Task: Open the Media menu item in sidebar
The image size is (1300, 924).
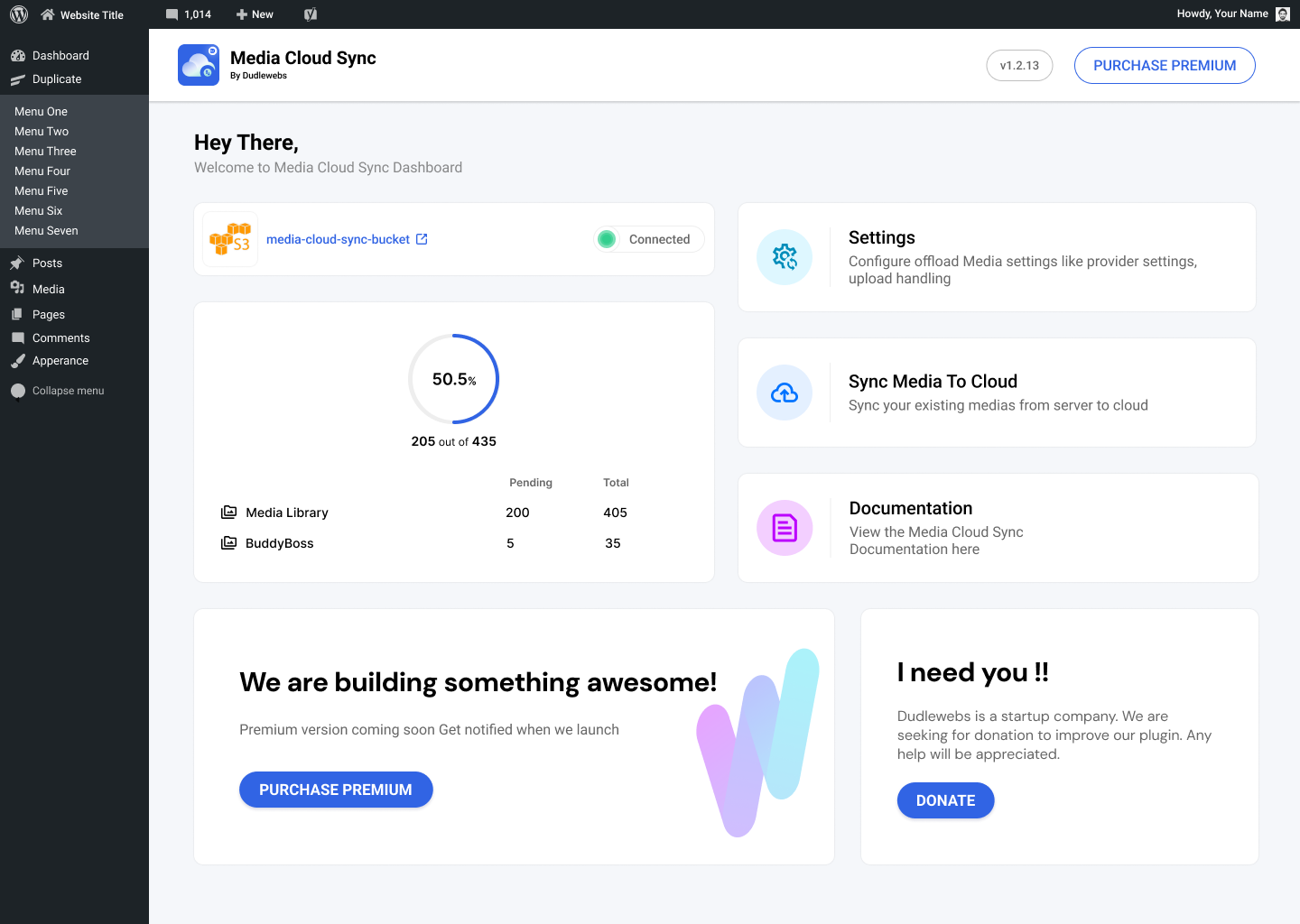Action: click(x=48, y=289)
